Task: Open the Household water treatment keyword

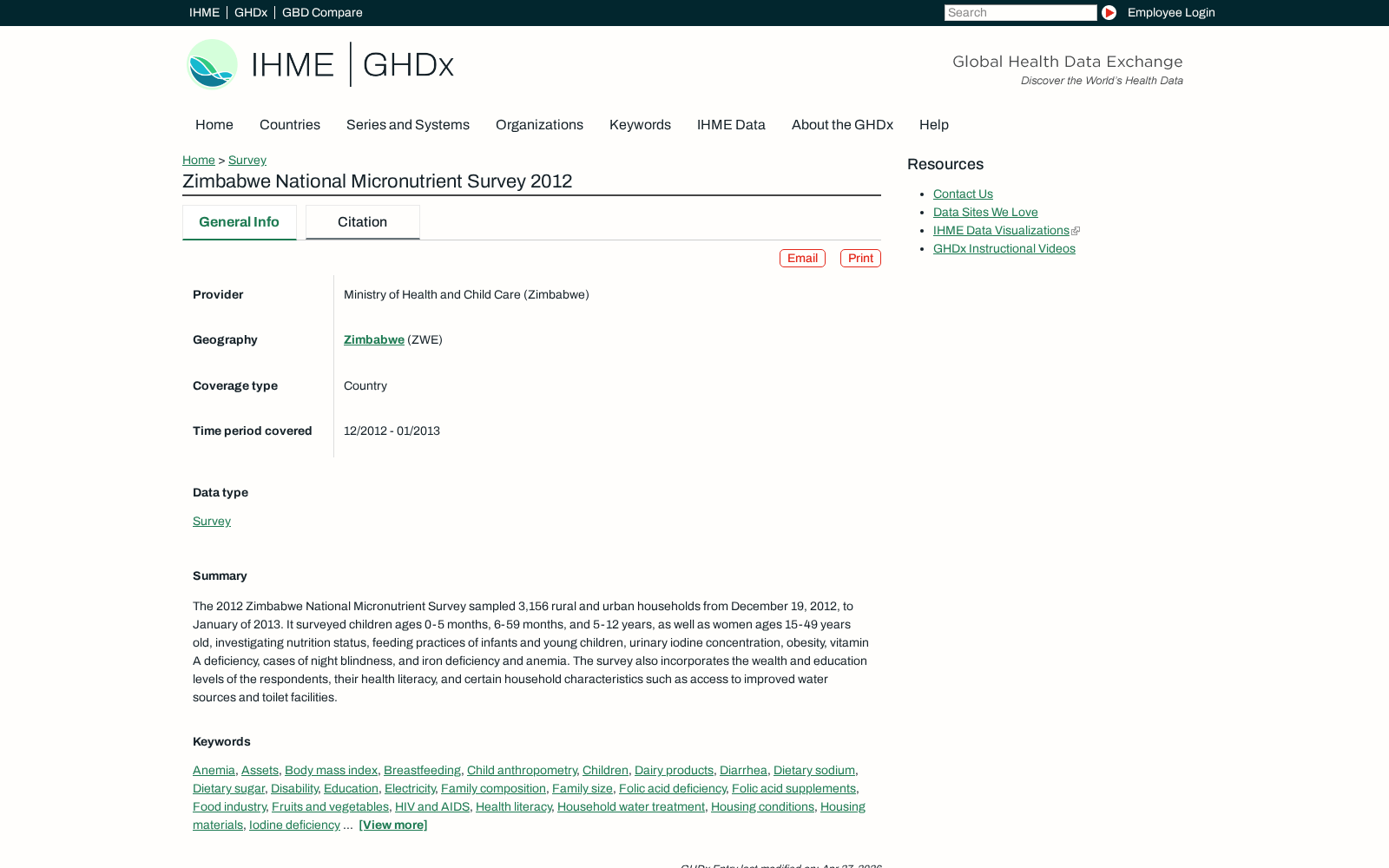Action: [x=631, y=807]
